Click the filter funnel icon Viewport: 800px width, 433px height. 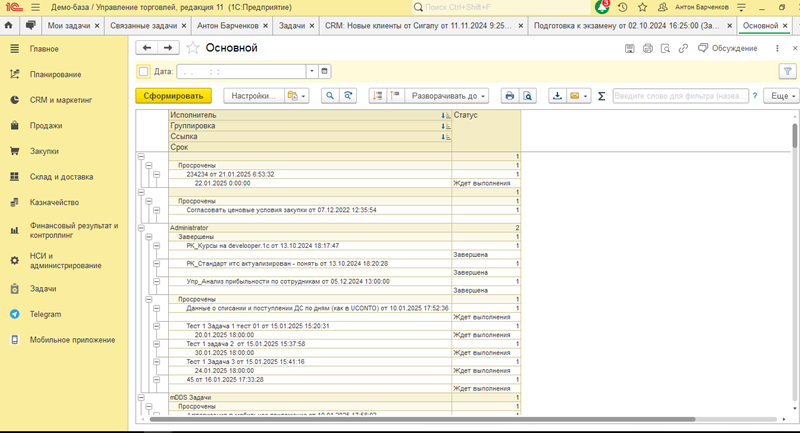click(x=786, y=71)
